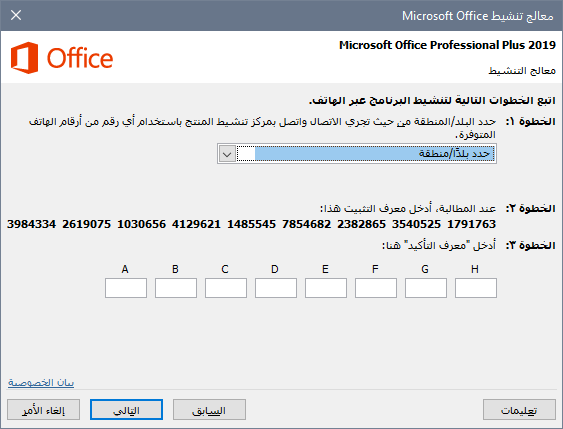This screenshot has width=563, height=429.
Task: Go back using the 'السابق' button
Action: pyautogui.click(x=209, y=410)
